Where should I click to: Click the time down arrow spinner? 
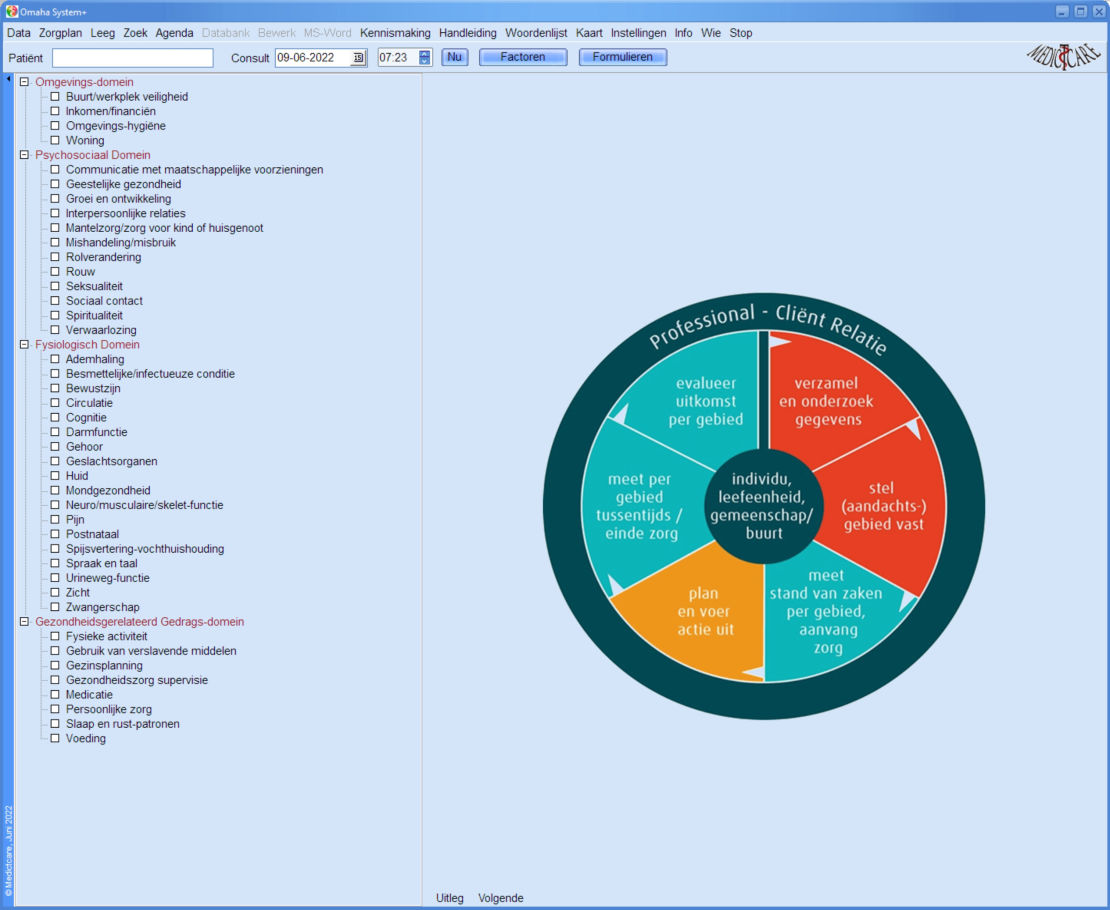point(425,61)
